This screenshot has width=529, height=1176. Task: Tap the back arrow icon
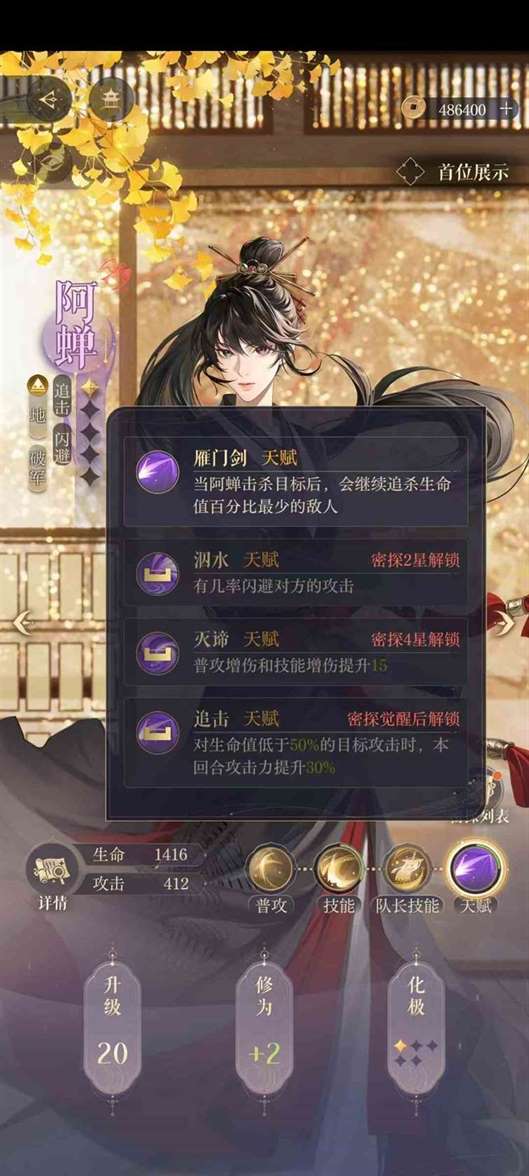pyautogui.click(x=50, y=98)
